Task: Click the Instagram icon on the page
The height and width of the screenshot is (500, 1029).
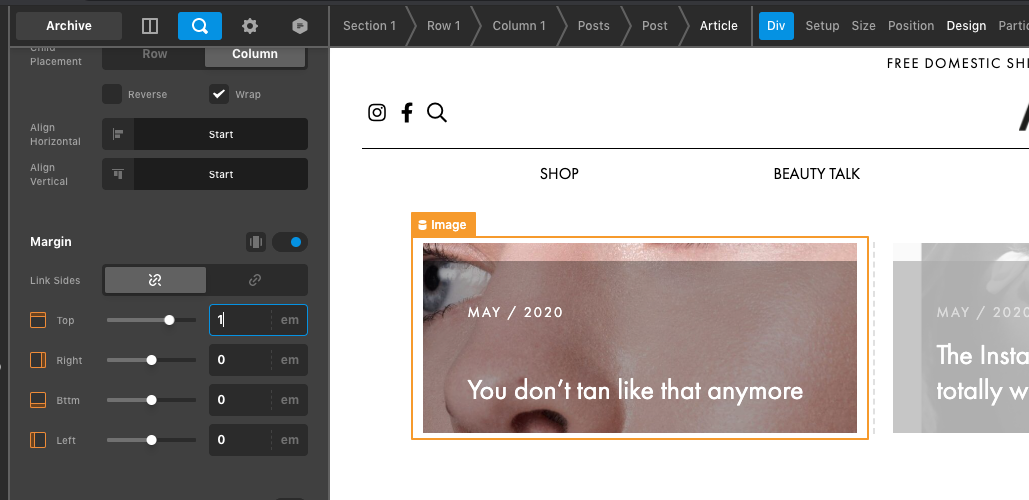Action: point(377,112)
